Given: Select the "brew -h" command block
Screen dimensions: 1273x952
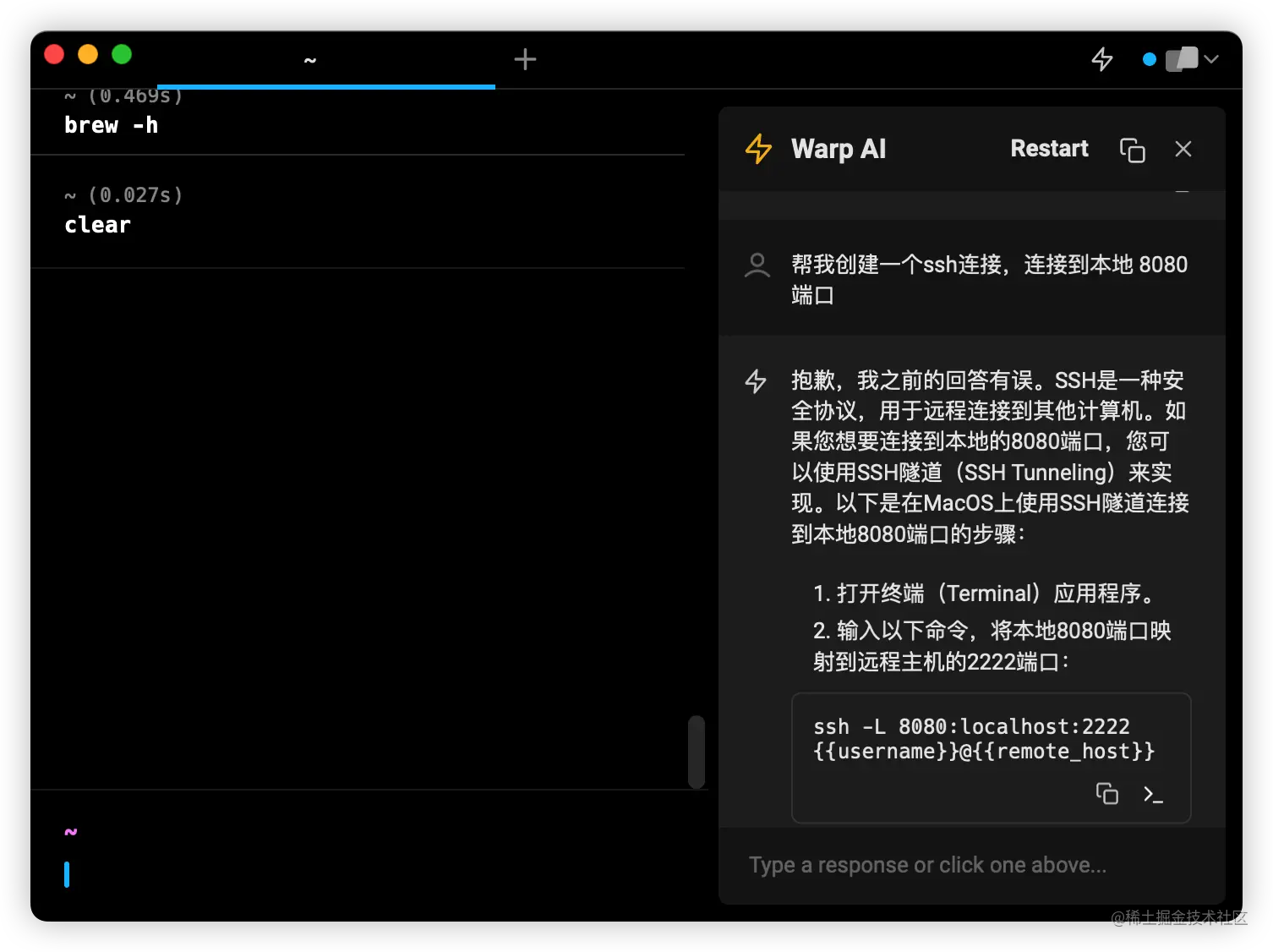Looking at the screenshot, I should click(x=358, y=122).
